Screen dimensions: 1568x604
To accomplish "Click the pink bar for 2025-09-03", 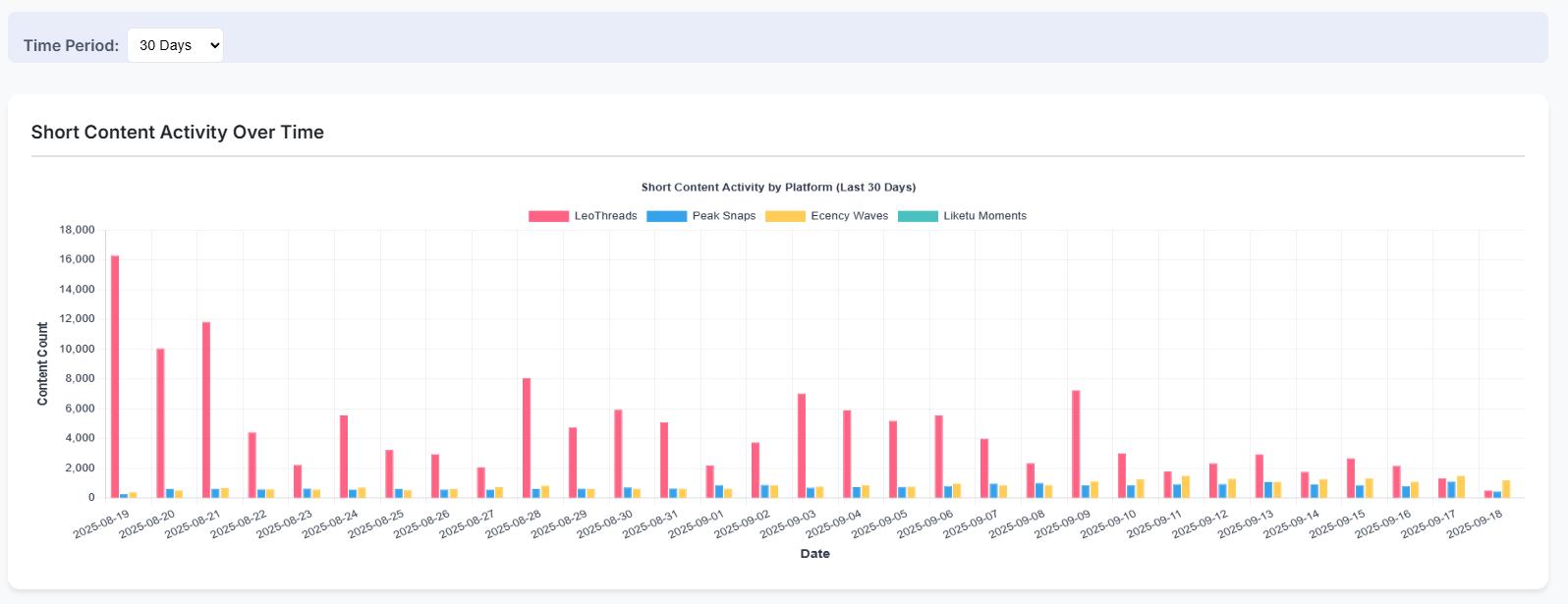I will (802, 446).
